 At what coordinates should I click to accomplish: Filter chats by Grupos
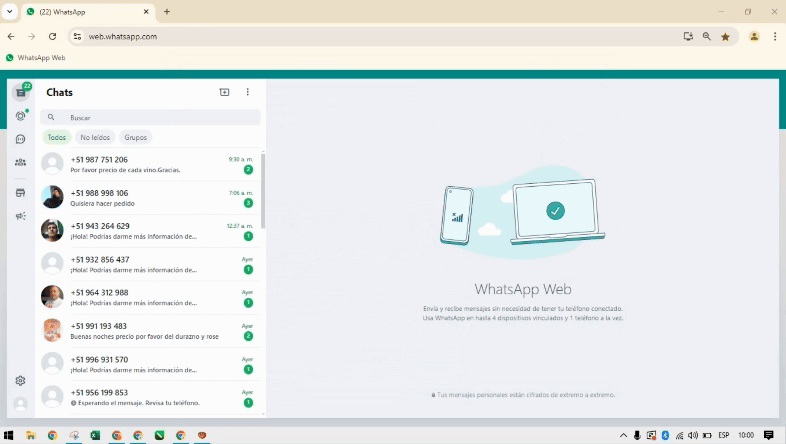pyautogui.click(x=135, y=137)
